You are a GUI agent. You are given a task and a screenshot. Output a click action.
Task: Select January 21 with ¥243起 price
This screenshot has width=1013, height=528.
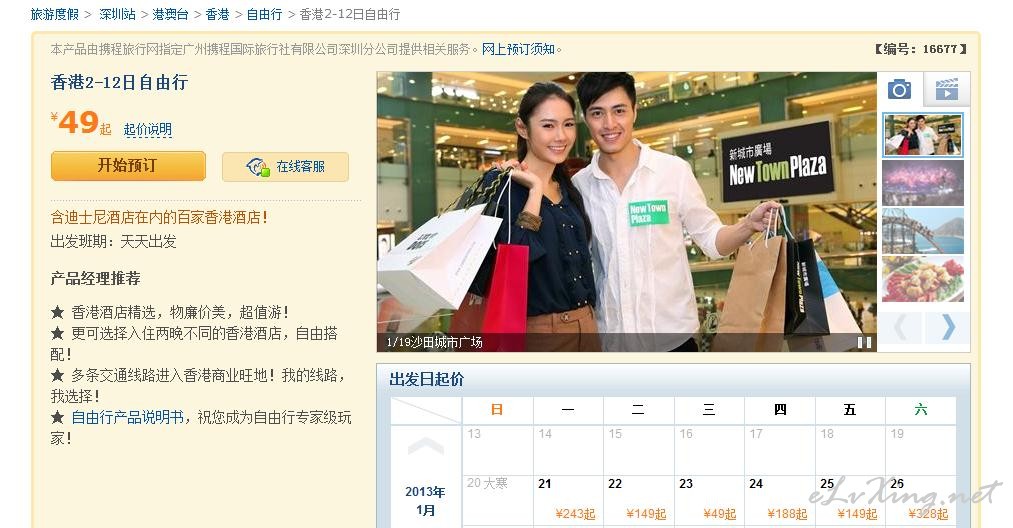(568, 500)
